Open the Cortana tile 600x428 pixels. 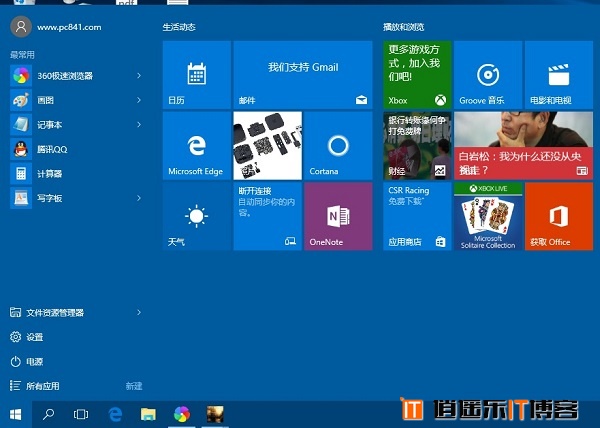[338, 146]
